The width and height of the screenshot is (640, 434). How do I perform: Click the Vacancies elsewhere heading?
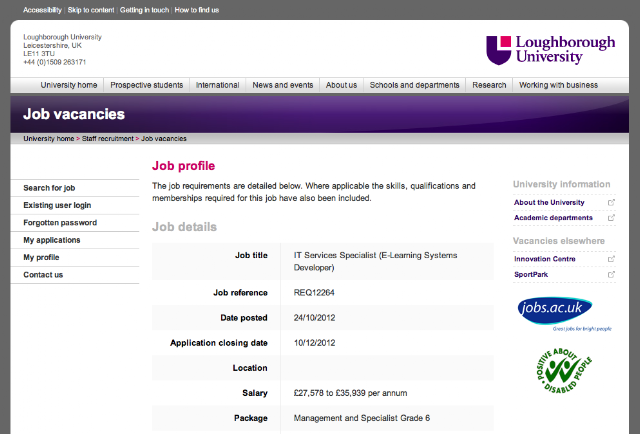point(559,241)
